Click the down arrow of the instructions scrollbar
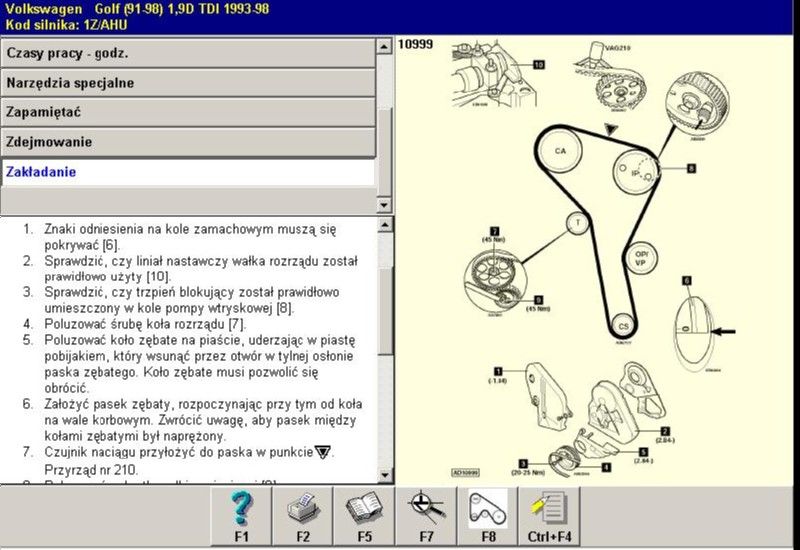Screen dimensions: 800x550 pos(385,476)
